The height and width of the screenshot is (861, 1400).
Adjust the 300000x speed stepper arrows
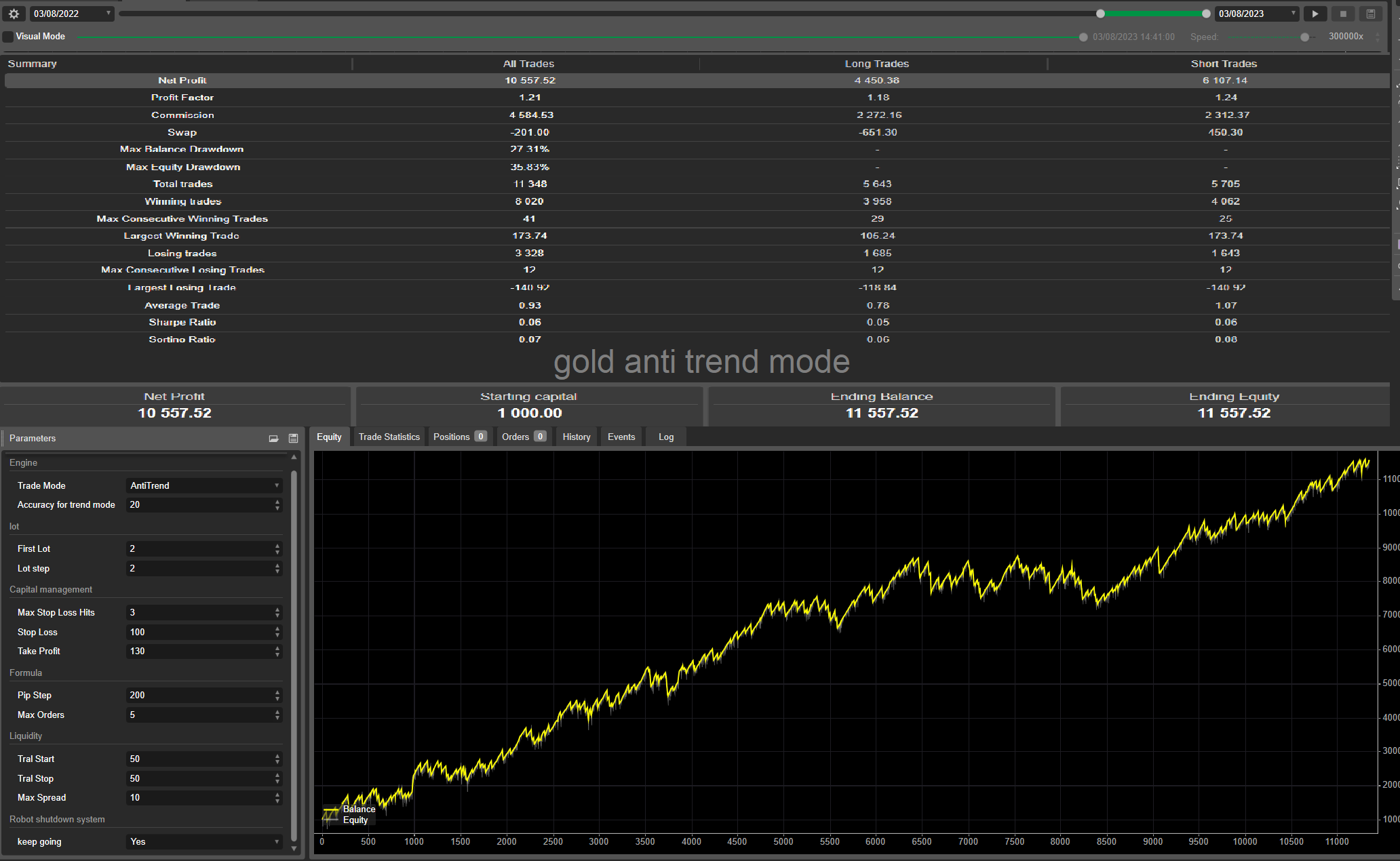[x=1377, y=37]
